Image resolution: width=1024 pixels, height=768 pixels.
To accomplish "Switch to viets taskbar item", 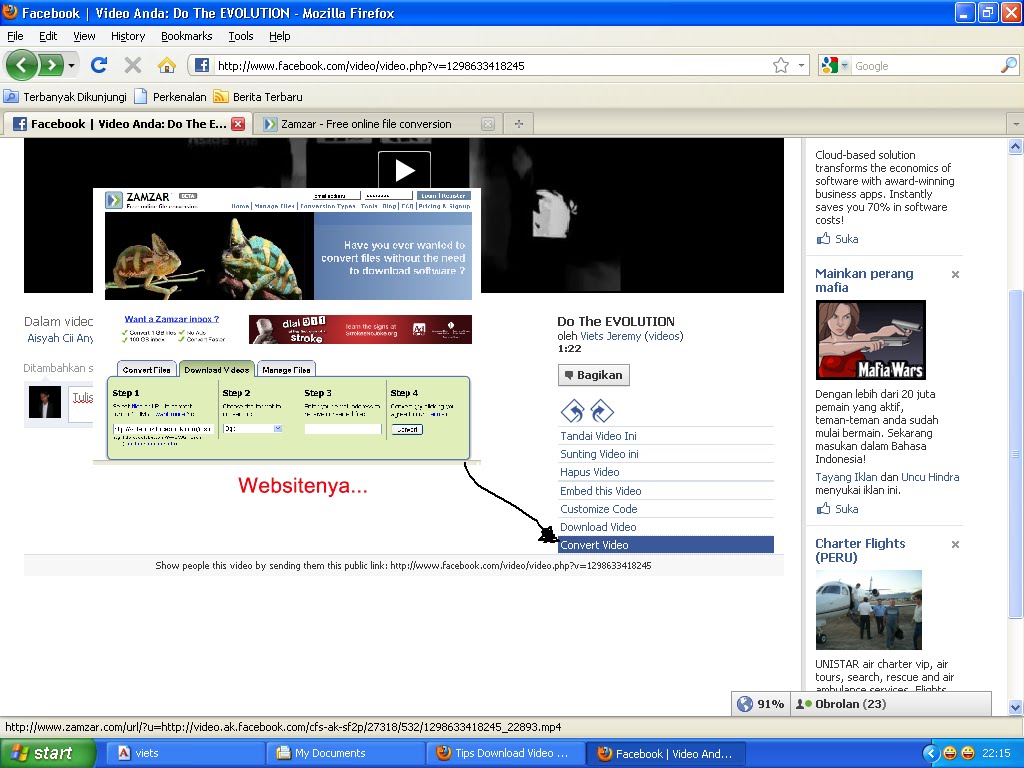I will 184,753.
